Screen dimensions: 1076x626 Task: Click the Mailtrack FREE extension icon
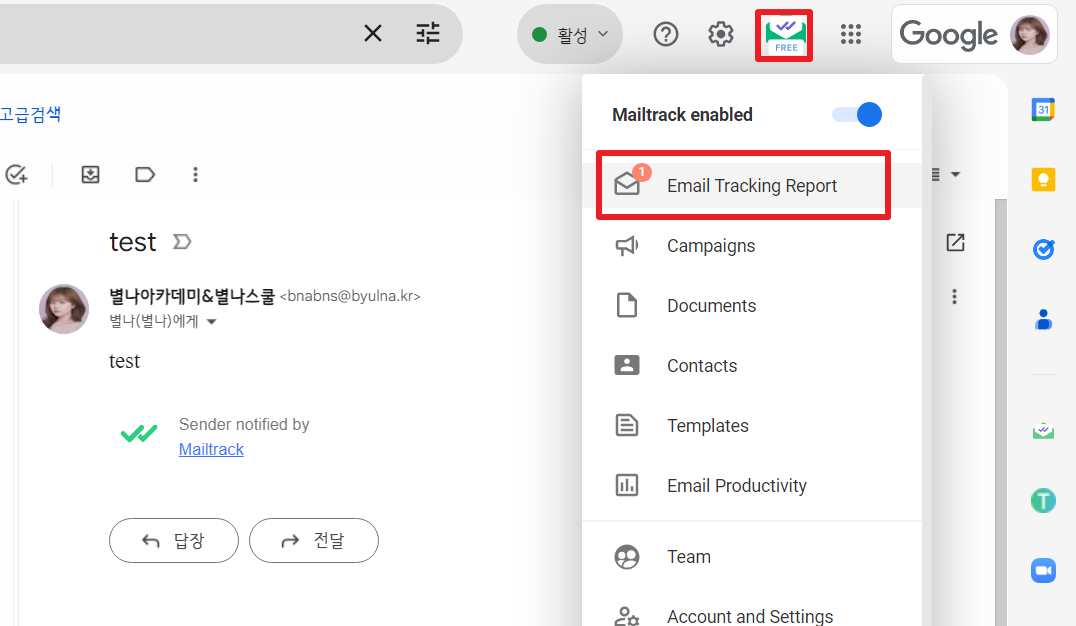point(784,35)
